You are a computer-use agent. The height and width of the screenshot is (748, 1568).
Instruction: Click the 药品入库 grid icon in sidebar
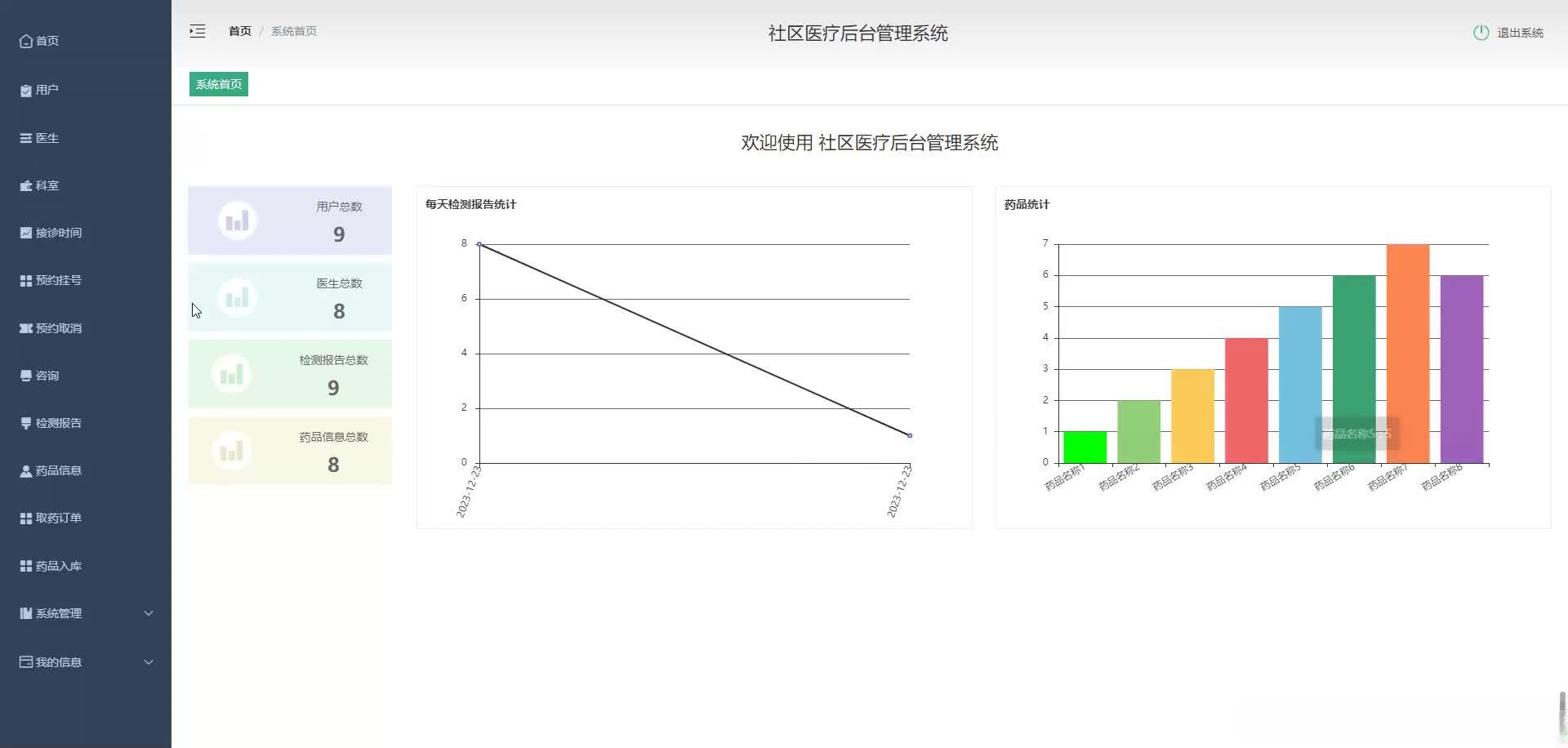pos(26,566)
